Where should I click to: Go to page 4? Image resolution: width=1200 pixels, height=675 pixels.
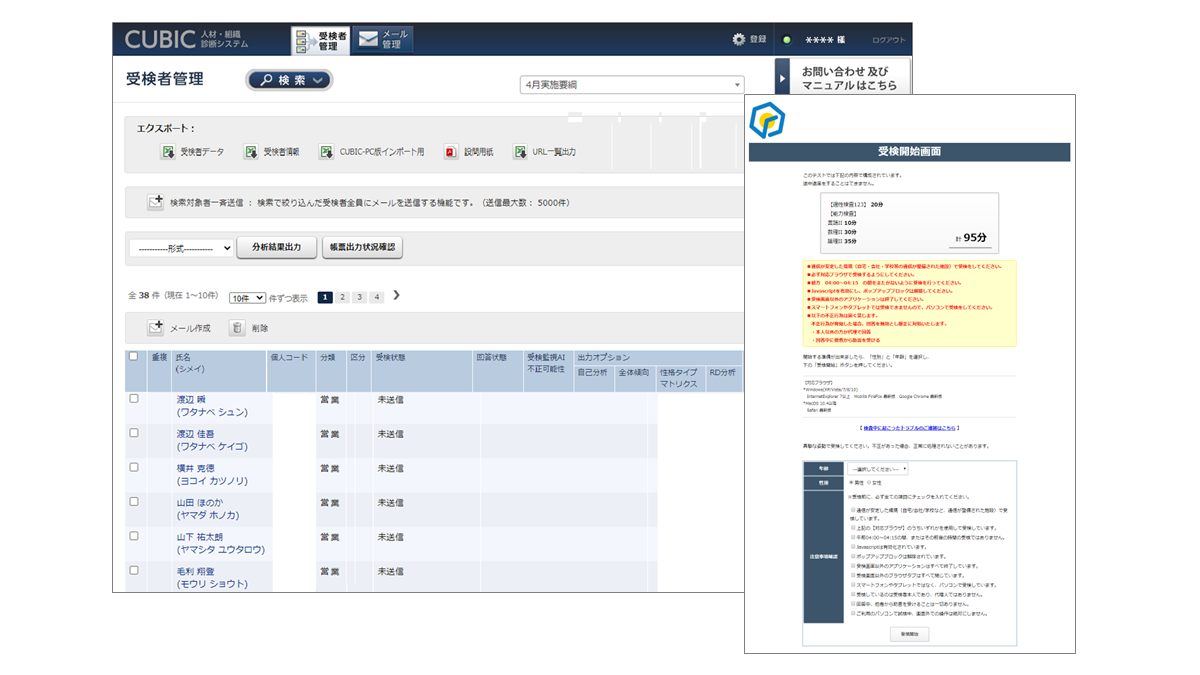click(x=377, y=297)
